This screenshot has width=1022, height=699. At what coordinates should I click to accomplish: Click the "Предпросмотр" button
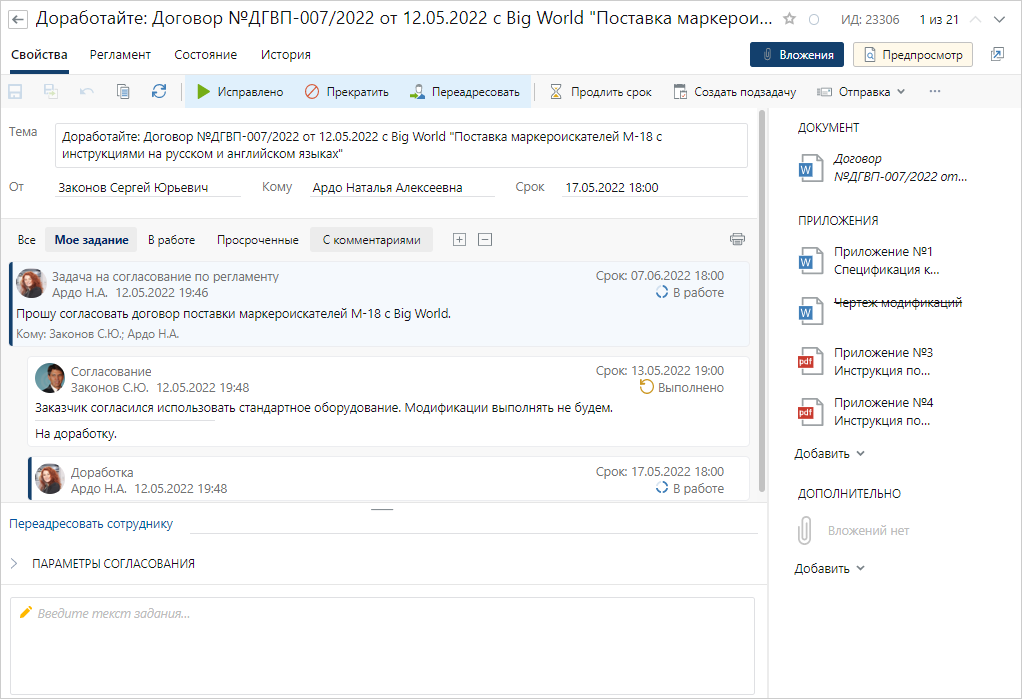(912, 55)
